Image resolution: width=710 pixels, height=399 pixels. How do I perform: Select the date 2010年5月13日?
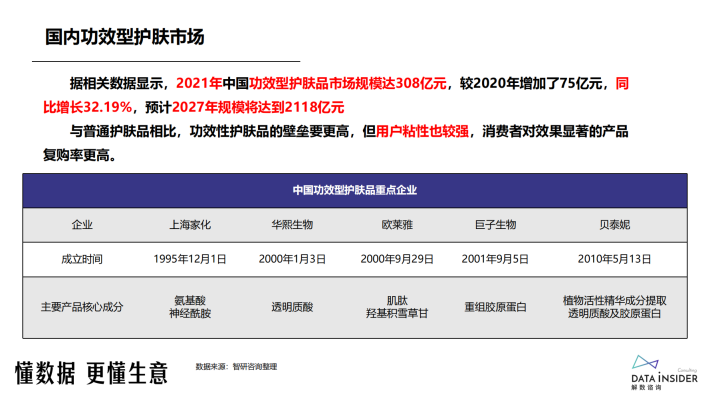(614, 260)
